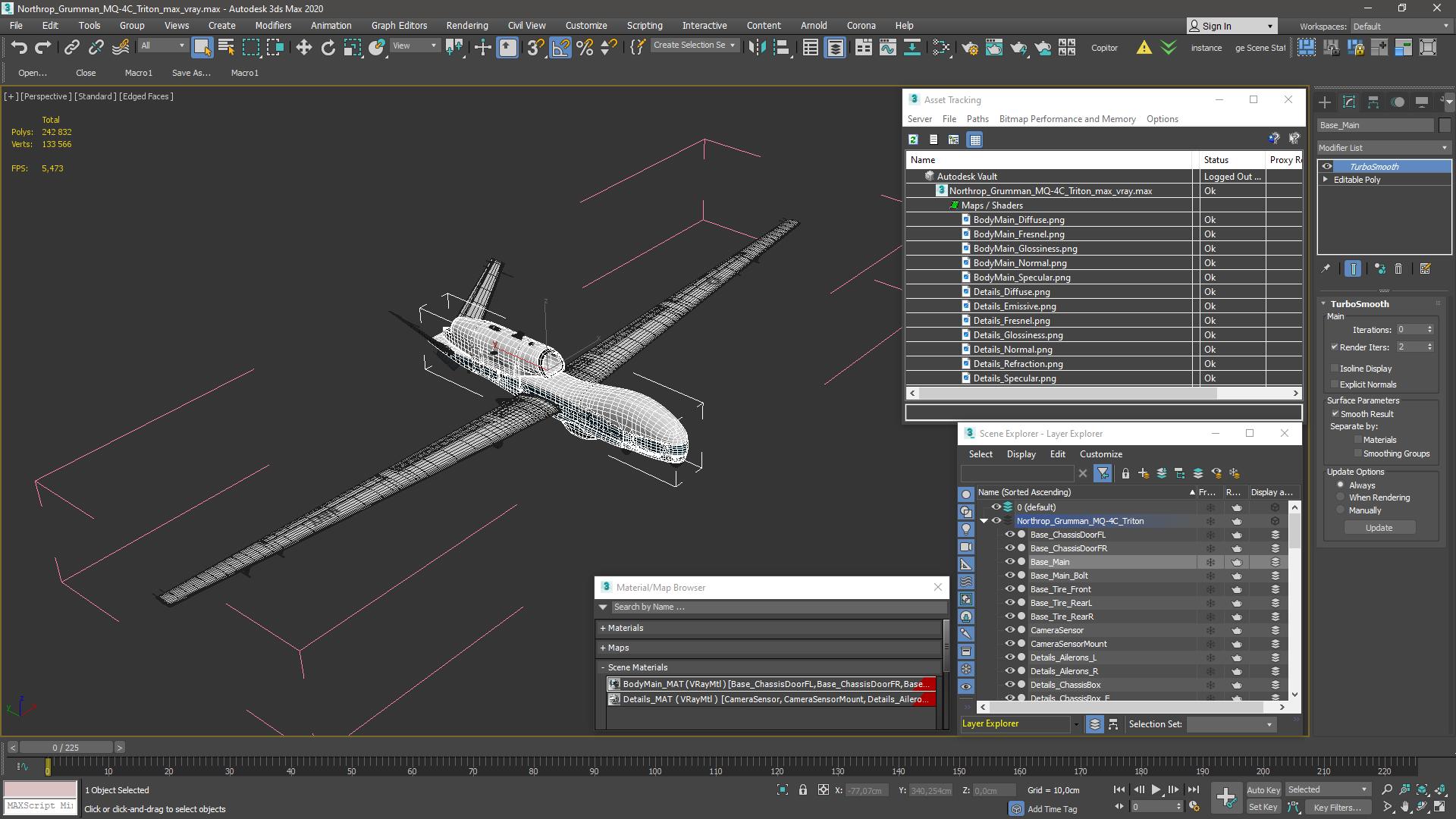The height and width of the screenshot is (819, 1456).
Task: Toggle visibility of Base_Main layer object
Action: point(1009,562)
